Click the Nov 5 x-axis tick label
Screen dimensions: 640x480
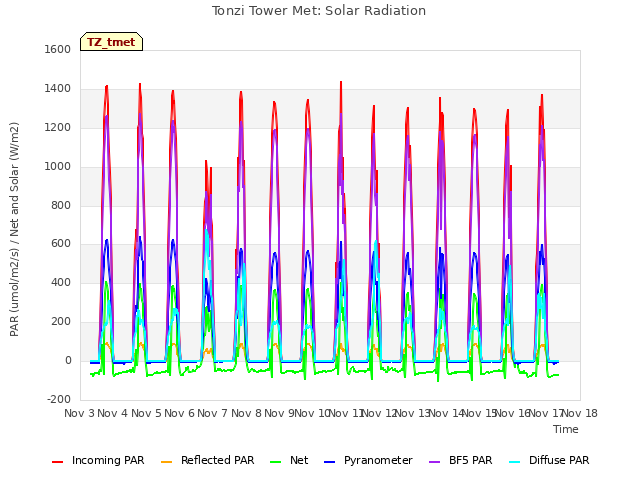point(146,413)
